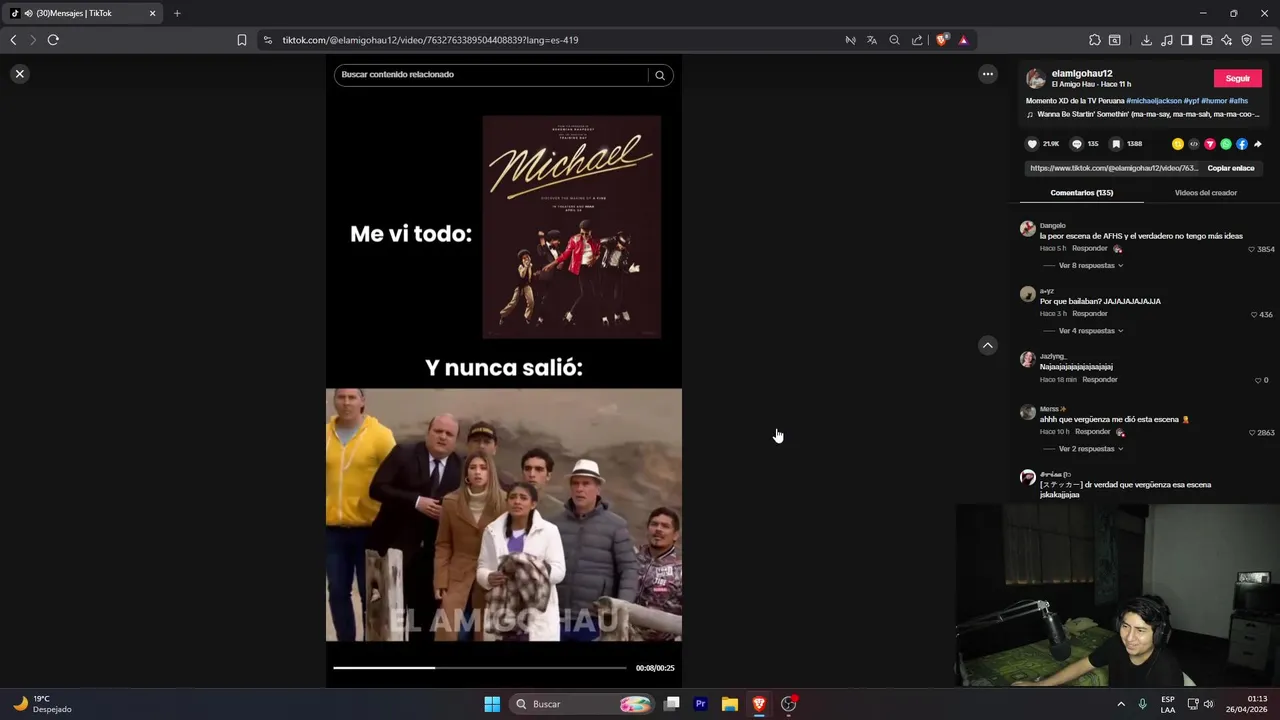Viewport: 1280px width, 720px height.
Task: Follow elamigohau12 with Seguir button
Action: pyautogui.click(x=1238, y=78)
